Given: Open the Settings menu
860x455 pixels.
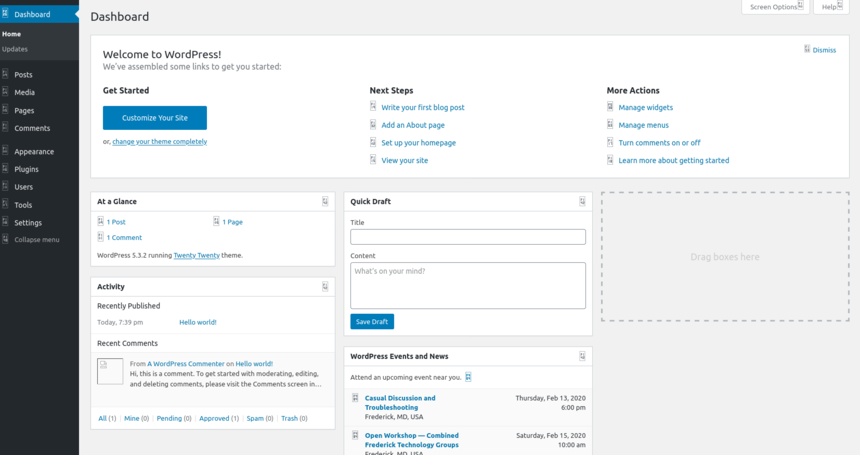Looking at the screenshot, I should (28, 223).
